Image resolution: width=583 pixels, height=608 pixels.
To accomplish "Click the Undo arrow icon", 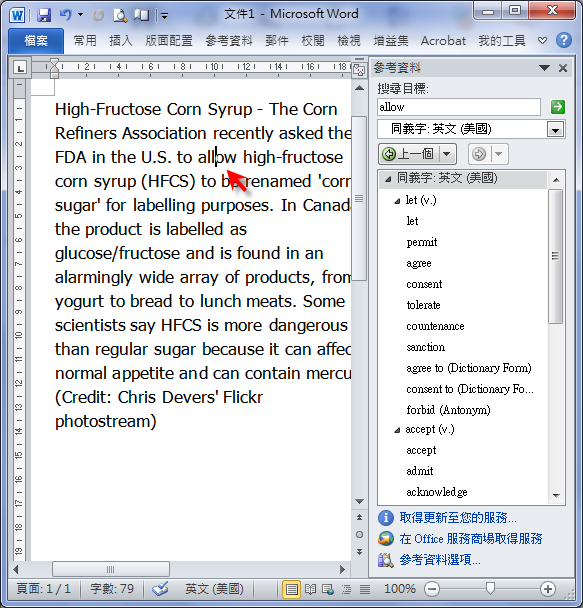I will pyautogui.click(x=65, y=15).
